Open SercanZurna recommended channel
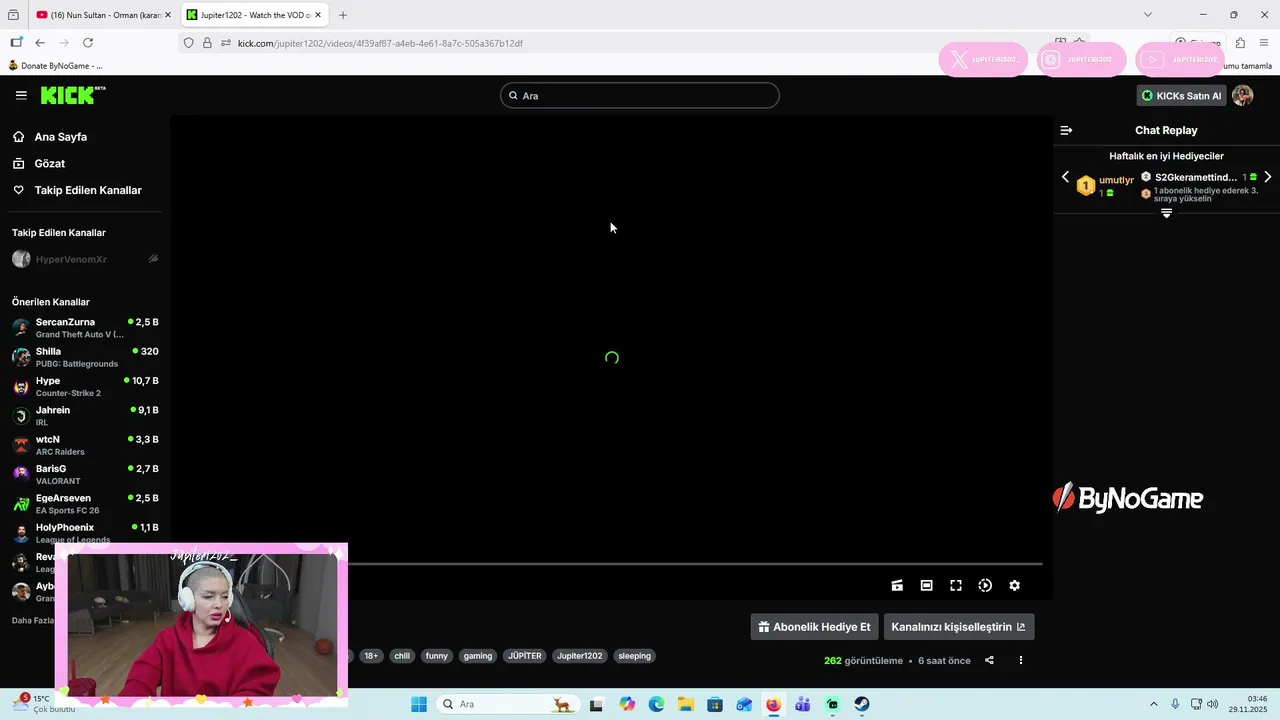The image size is (1280, 720). 84,328
